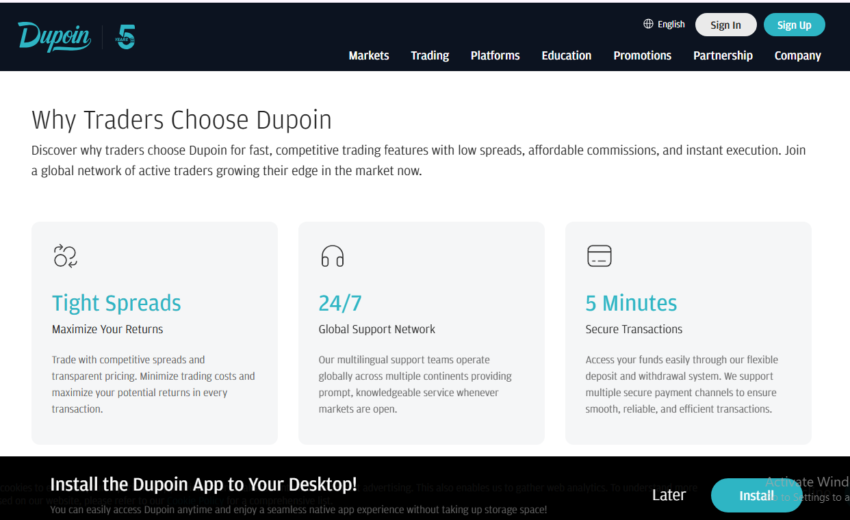Open the Markets menu
The width and height of the screenshot is (850, 520).
[x=369, y=55]
